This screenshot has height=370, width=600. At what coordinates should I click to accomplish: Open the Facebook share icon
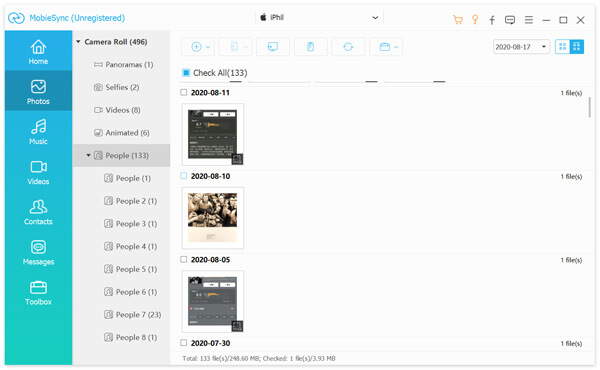492,20
